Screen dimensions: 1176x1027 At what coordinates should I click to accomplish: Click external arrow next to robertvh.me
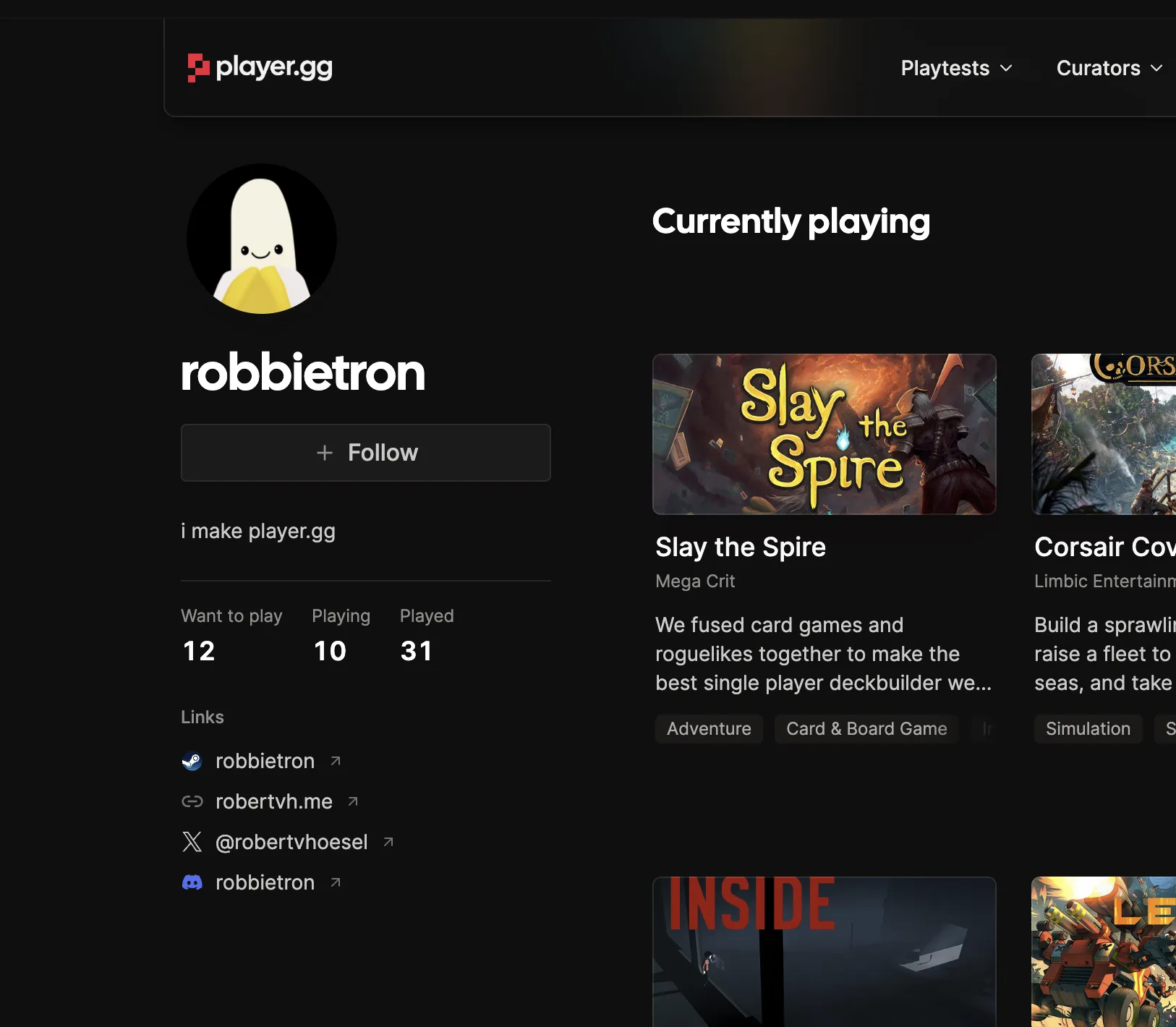[353, 801]
